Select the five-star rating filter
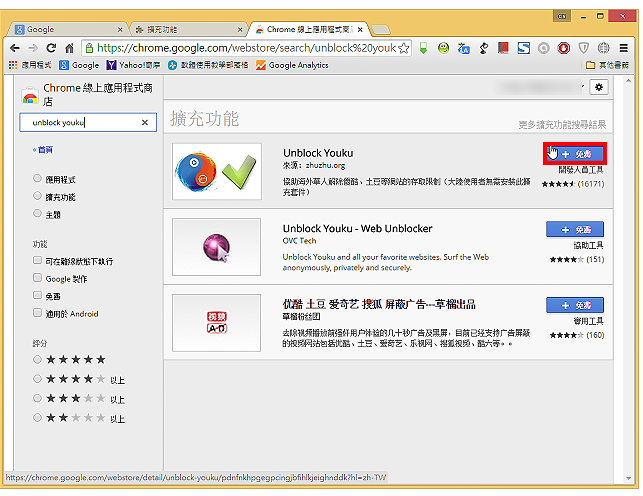643x496 pixels. tap(37, 359)
